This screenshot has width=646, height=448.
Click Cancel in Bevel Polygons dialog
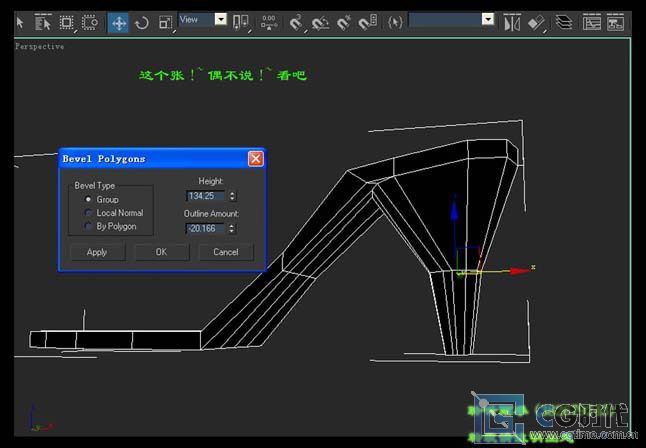226,252
